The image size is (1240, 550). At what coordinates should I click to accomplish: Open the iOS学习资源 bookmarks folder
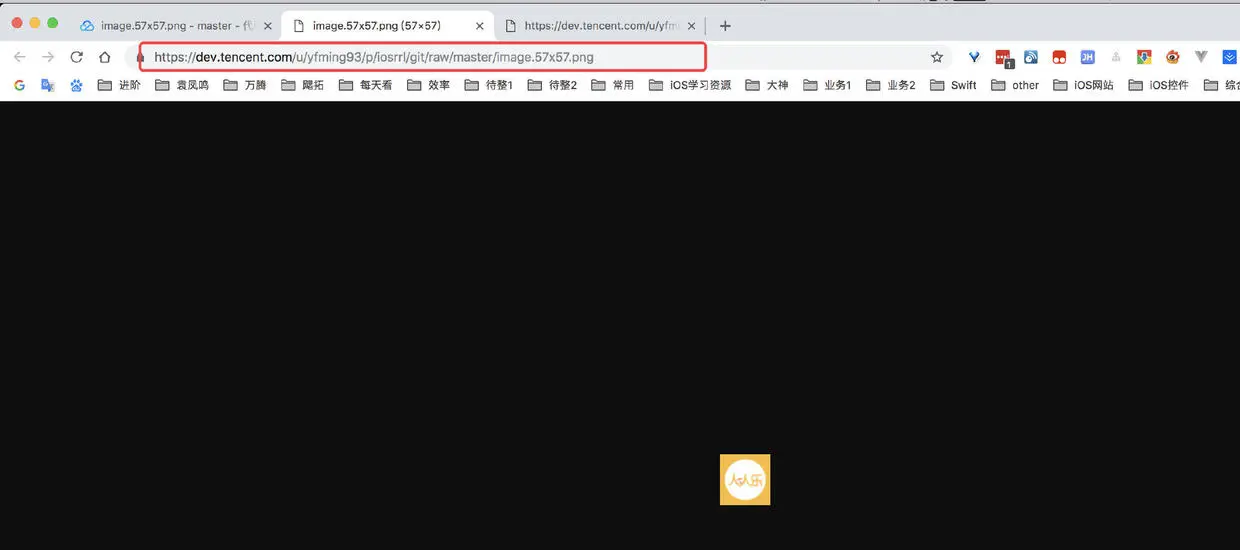690,85
